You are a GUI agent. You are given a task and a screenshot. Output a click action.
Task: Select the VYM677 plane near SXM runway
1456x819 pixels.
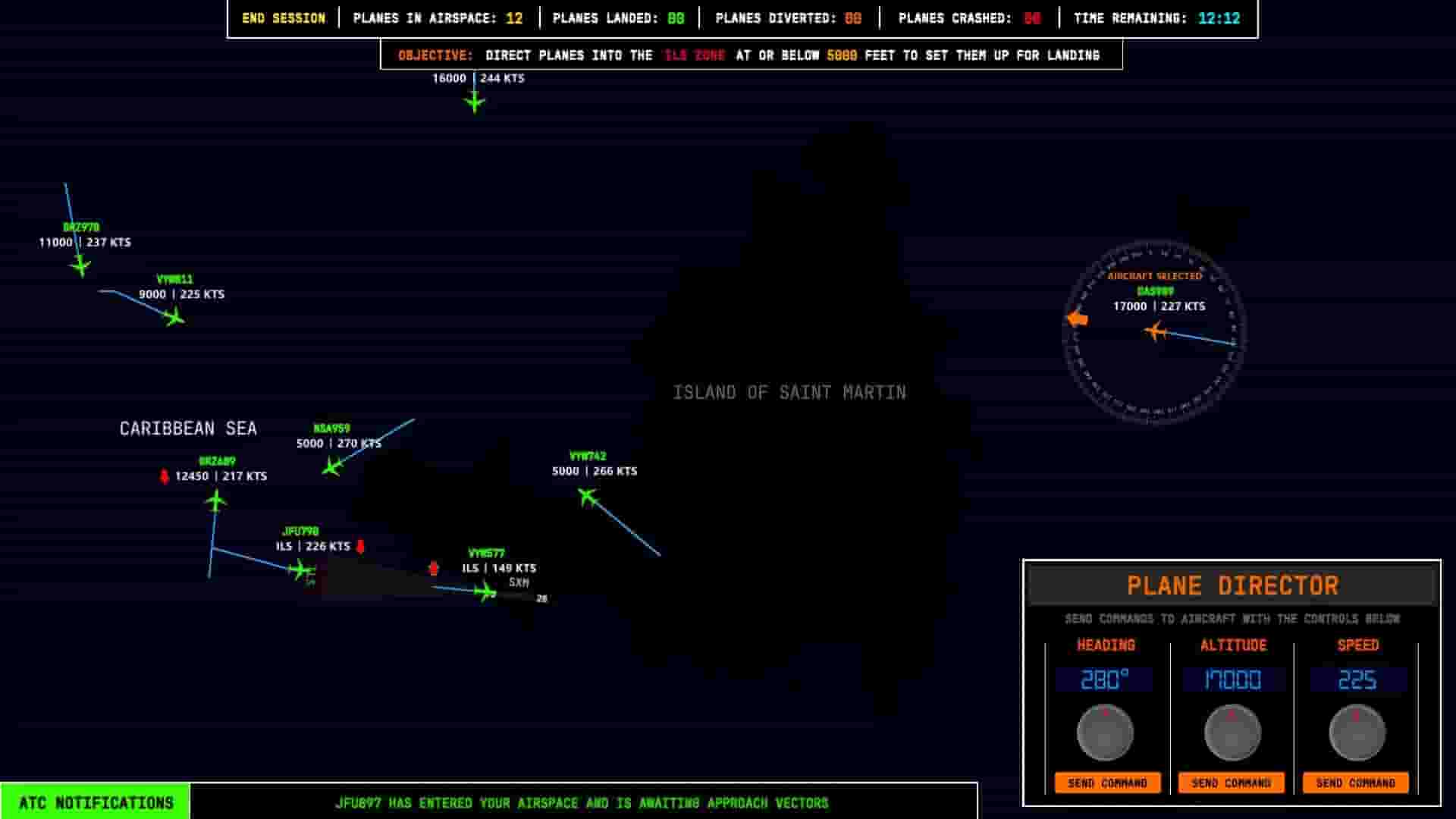(x=484, y=592)
